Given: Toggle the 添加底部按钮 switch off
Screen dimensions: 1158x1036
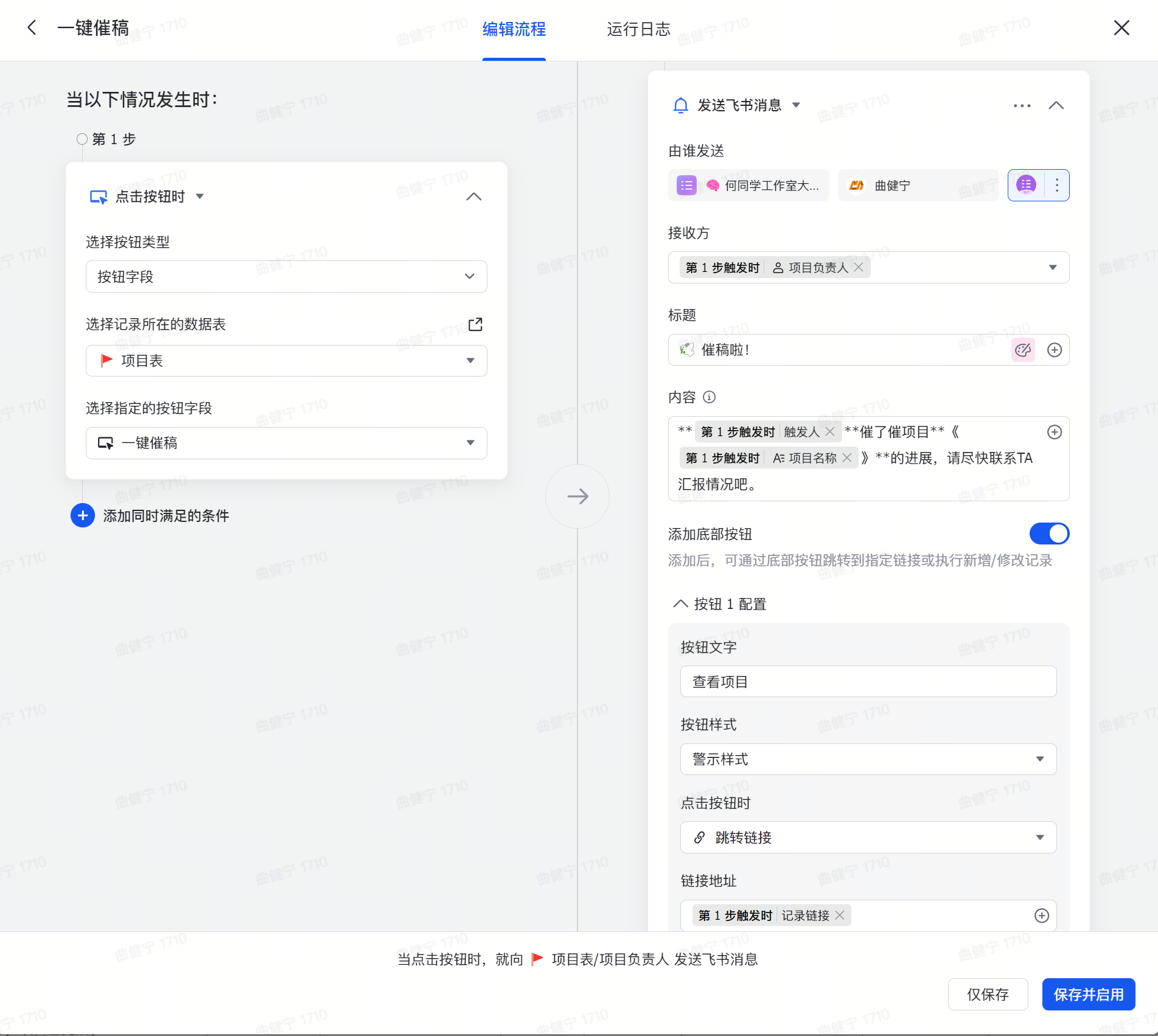Looking at the screenshot, I should pyautogui.click(x=1048, y=534).
